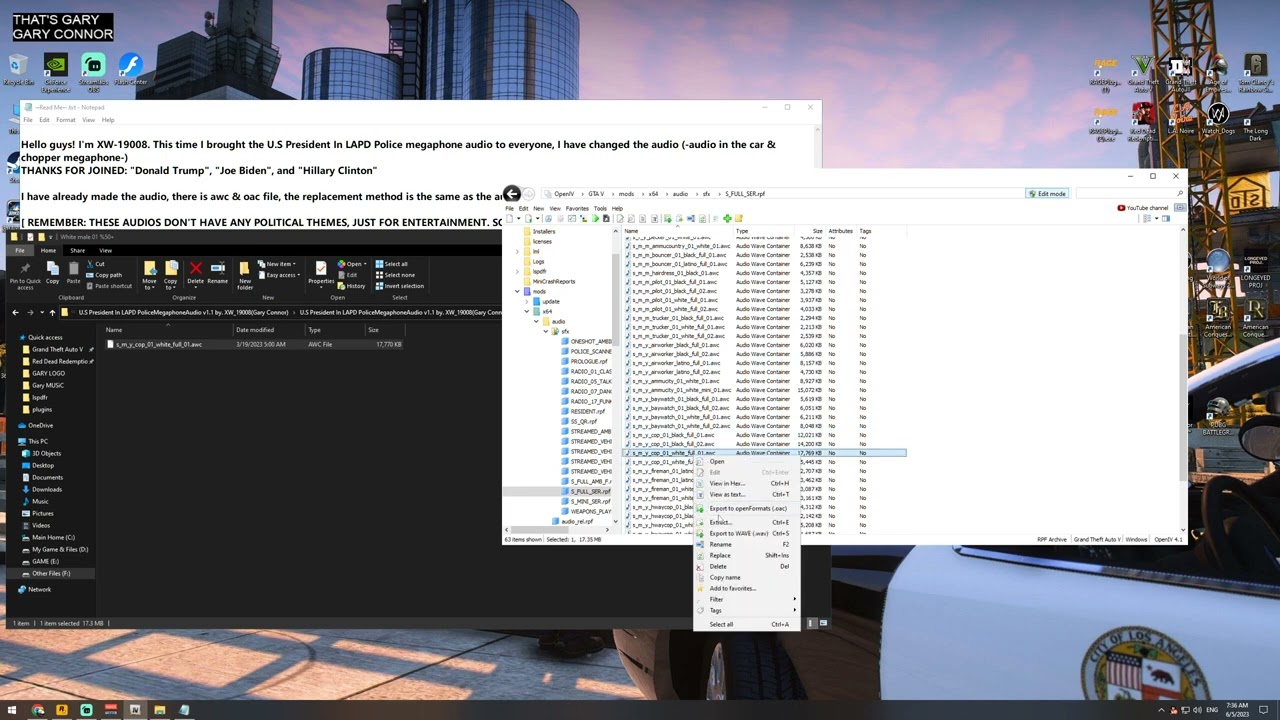Click the green play icon in OpenIV toolbar
This screenshot has width=1280, height=720.
[x=596, y=218]
